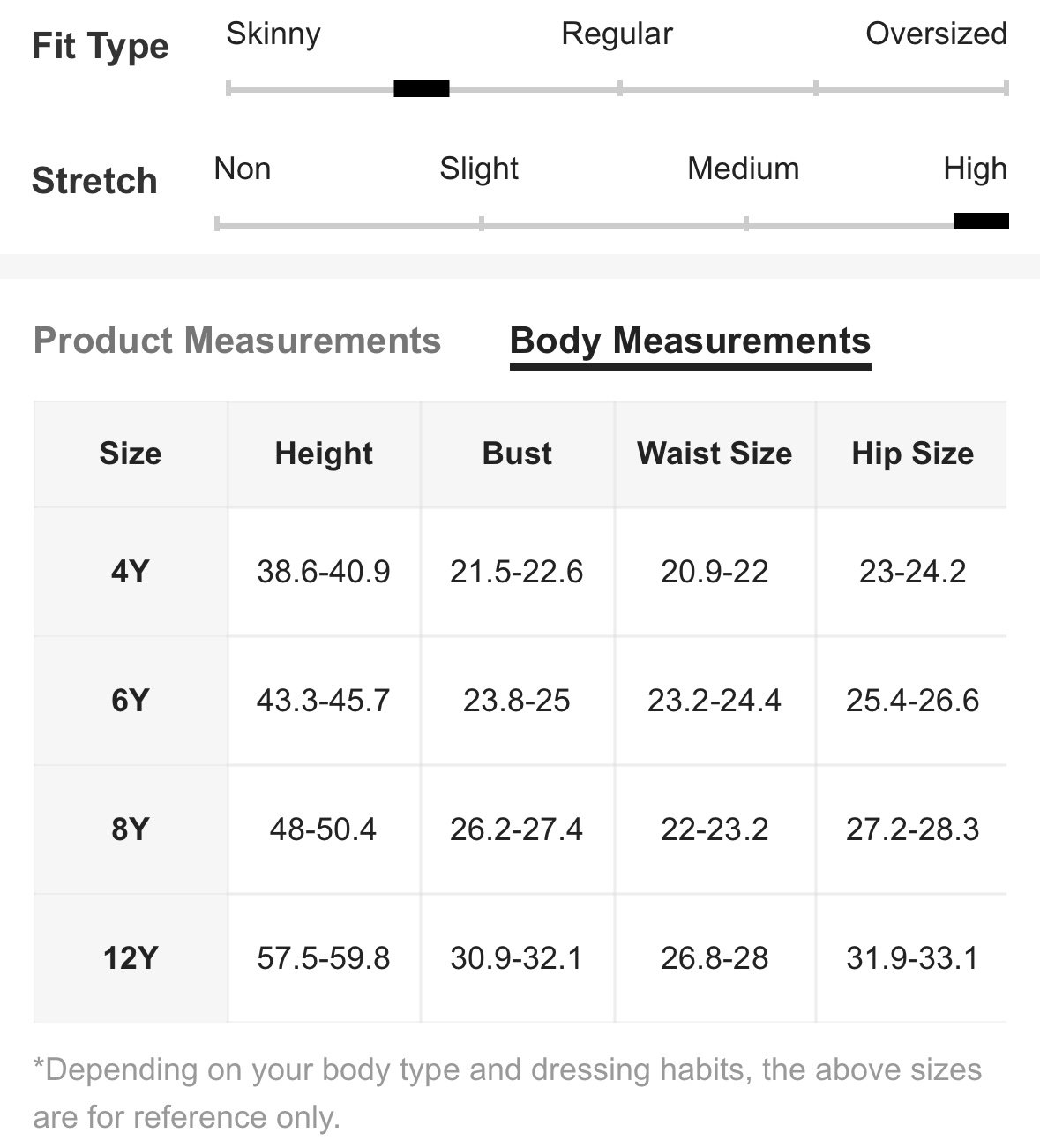This screenshot has height=1148, width=1040.
Task: Select the 6Y size row
Action: tap(520, 701)
